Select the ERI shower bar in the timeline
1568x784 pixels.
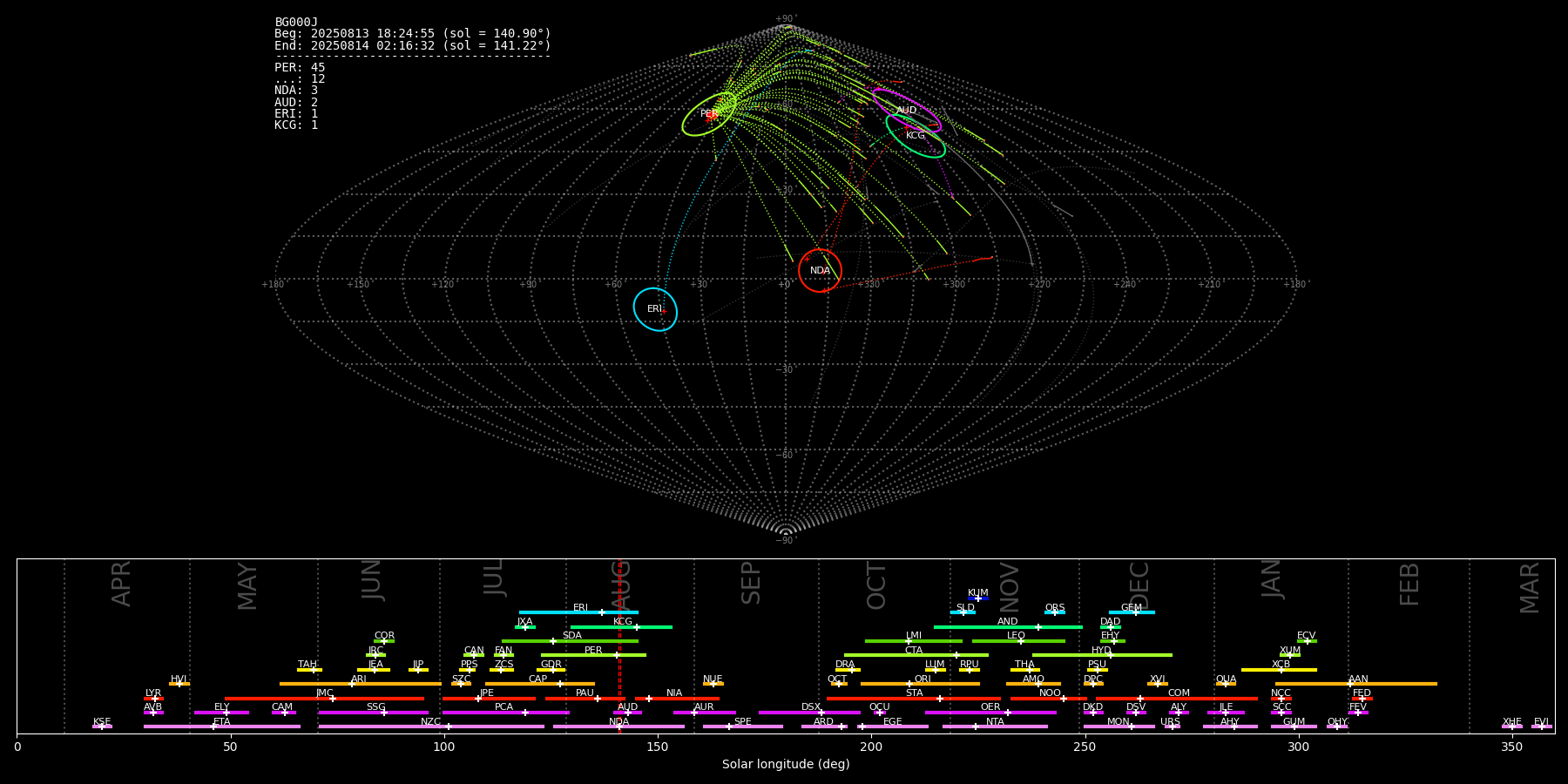pyautogui.click(x=578, y=612)
